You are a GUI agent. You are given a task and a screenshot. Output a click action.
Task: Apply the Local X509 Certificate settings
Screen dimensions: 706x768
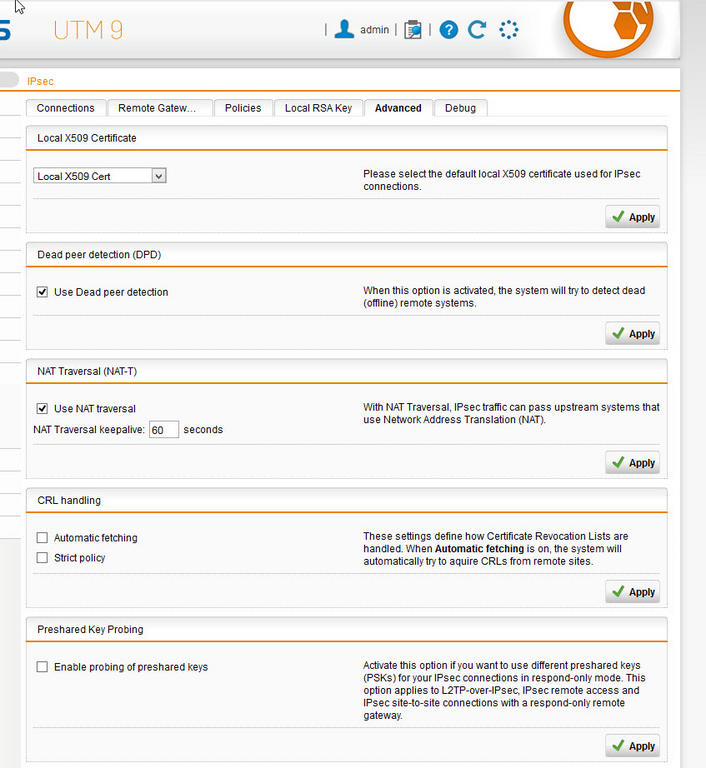633,217
